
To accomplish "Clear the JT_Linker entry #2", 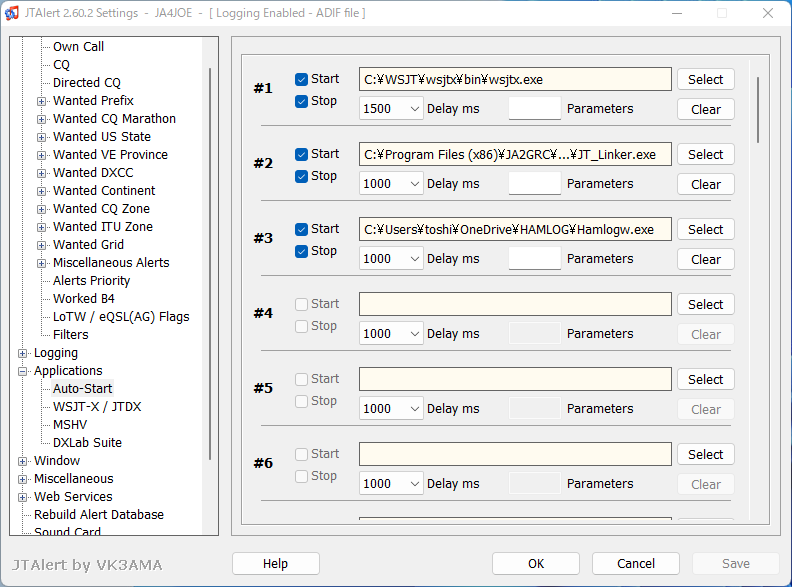I will click(706, 184).
